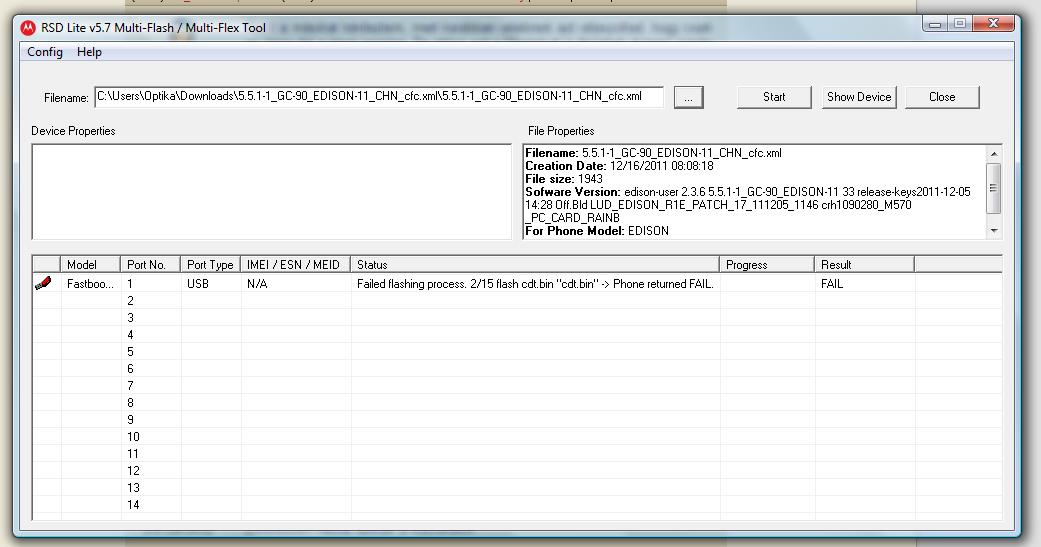Select port number 9 row

coord(517,420)
